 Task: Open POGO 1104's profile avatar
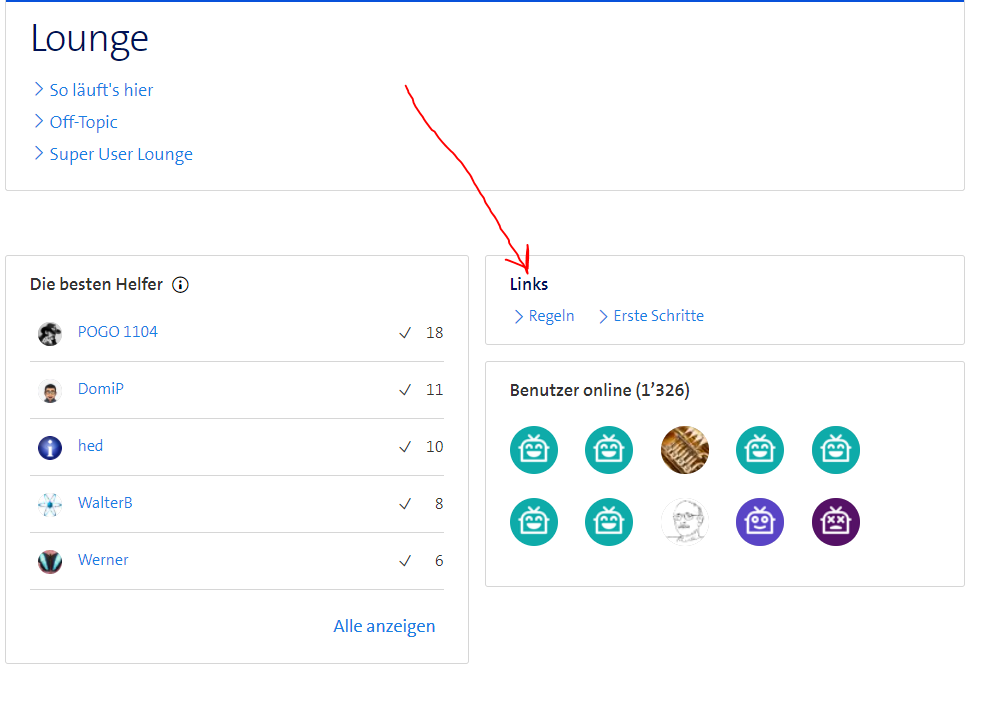pyautogui.click(x=50, y=334)
